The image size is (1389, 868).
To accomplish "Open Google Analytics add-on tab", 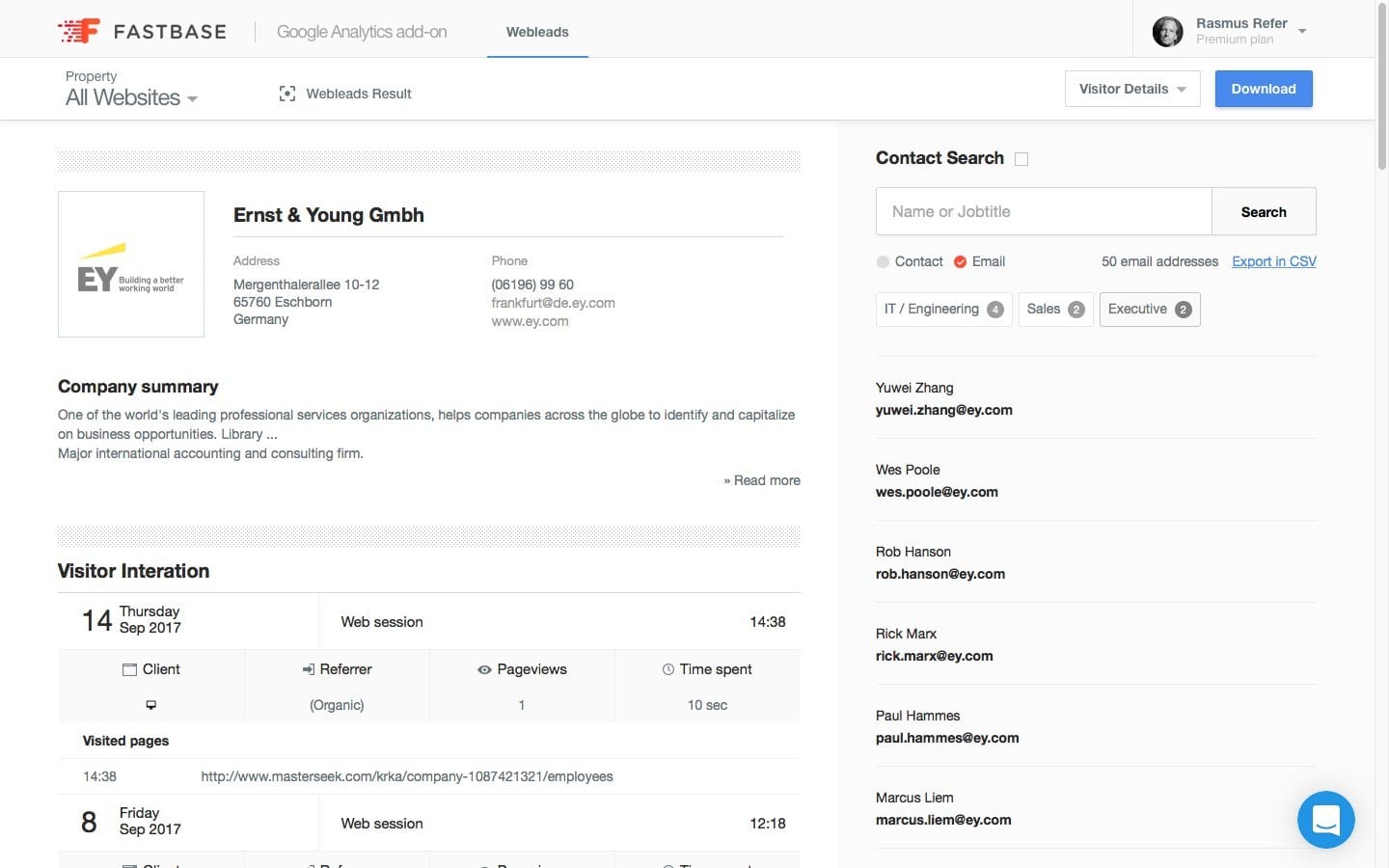I will [x=362, y=32].
